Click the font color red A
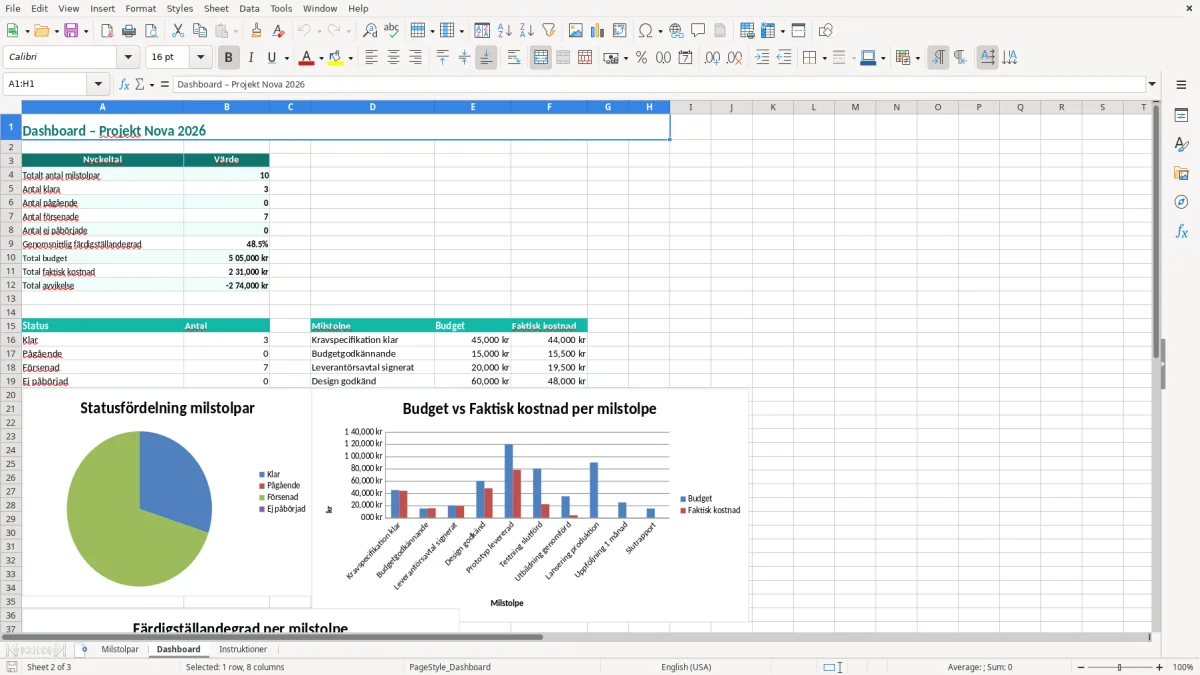Viewport: 1200px width, 675px height. coord(306,58)
